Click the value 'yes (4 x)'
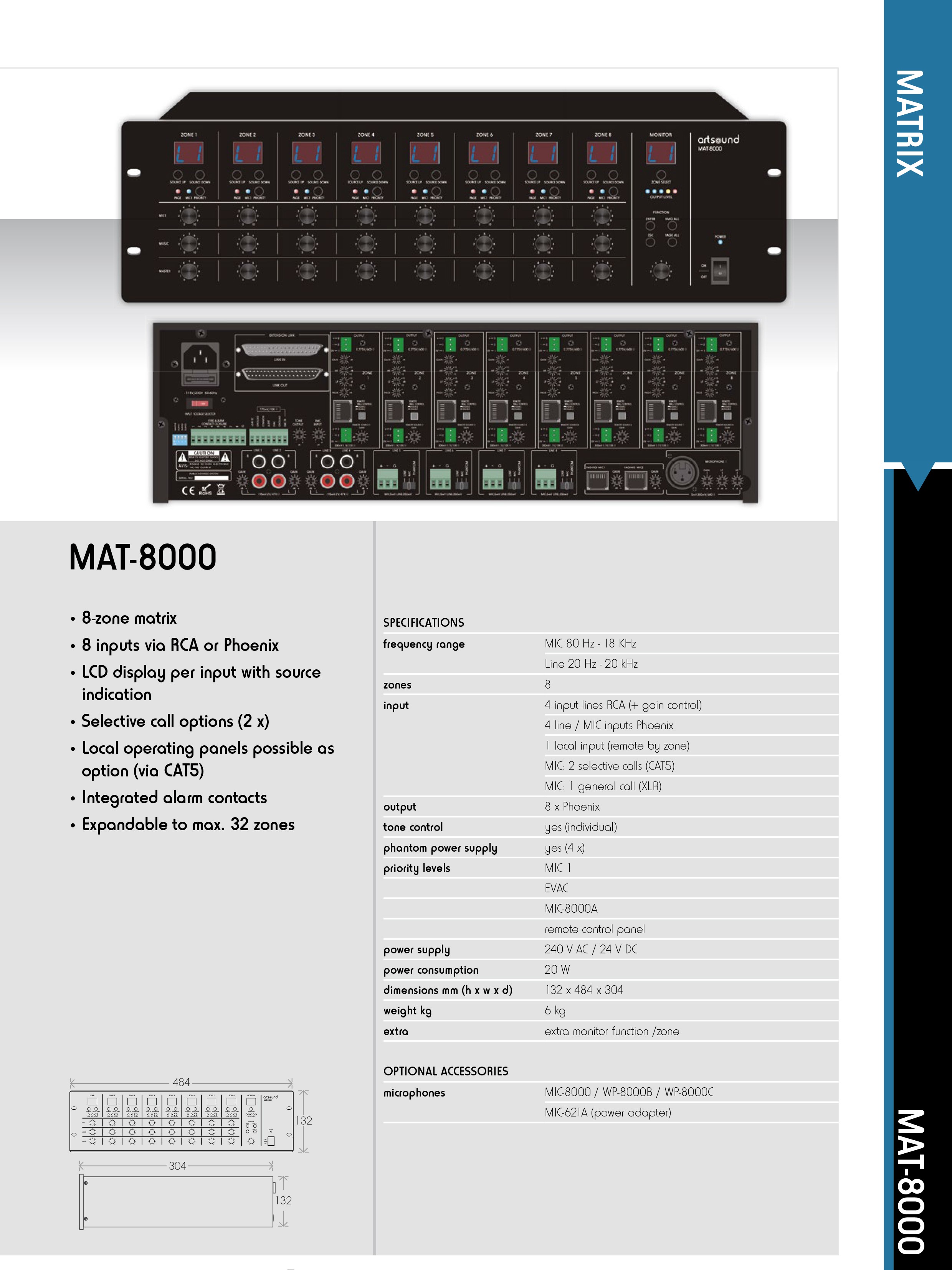The height and width of the screenshot is (1270, 952). point(564,848)
